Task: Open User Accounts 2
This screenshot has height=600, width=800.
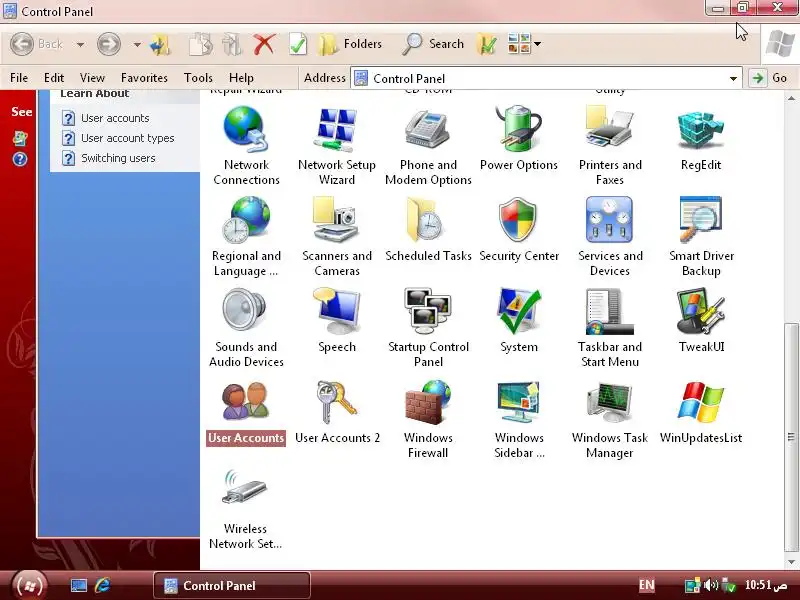Action: point(337,411)
